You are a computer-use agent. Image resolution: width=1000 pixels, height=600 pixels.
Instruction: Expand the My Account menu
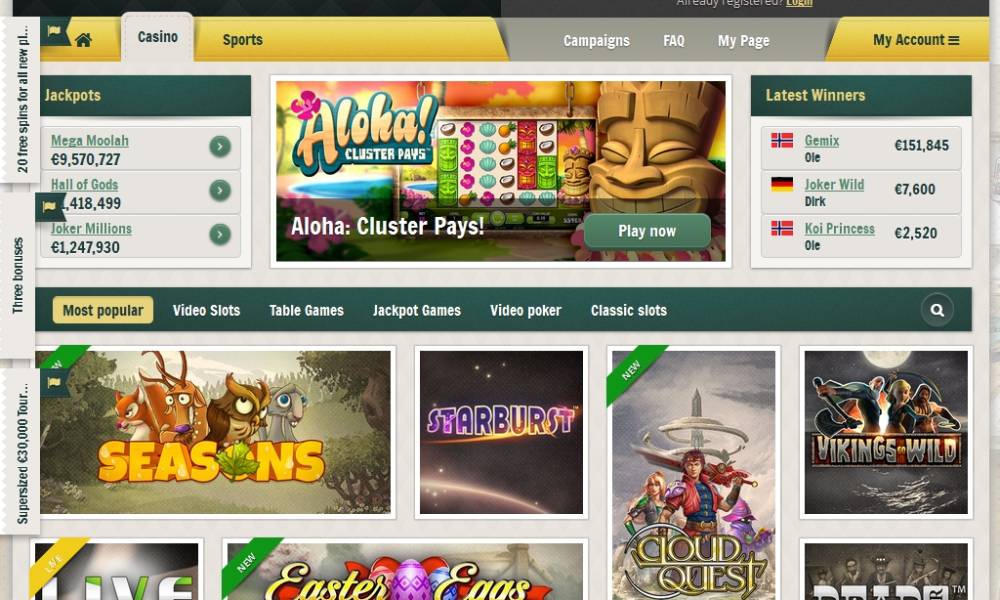[916, 40]
